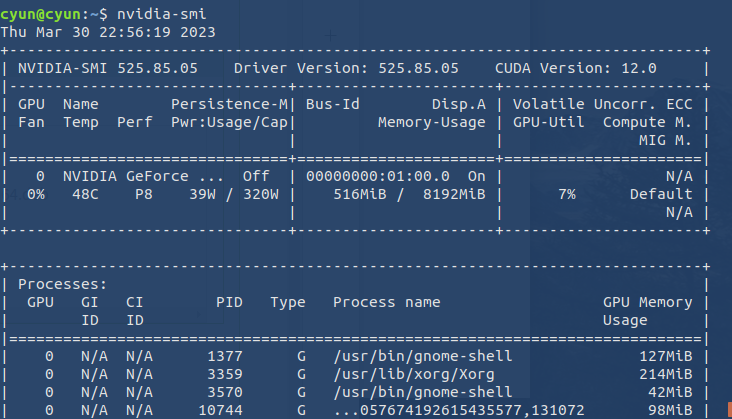Click the Persistence-M value 'Off'
The height and width of the screenshot is (419, 732).
tap(256, 176)
